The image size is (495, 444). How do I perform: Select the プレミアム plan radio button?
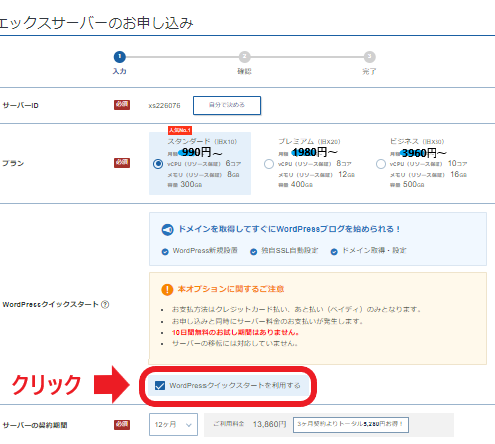269,164
